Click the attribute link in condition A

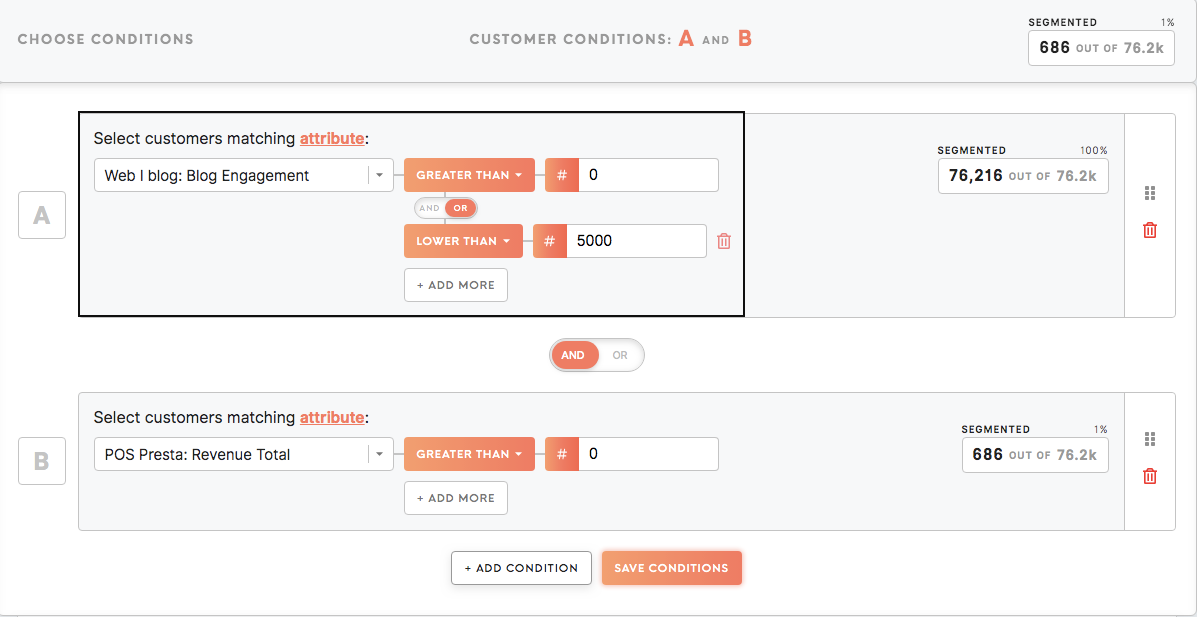tap(332, 139)
